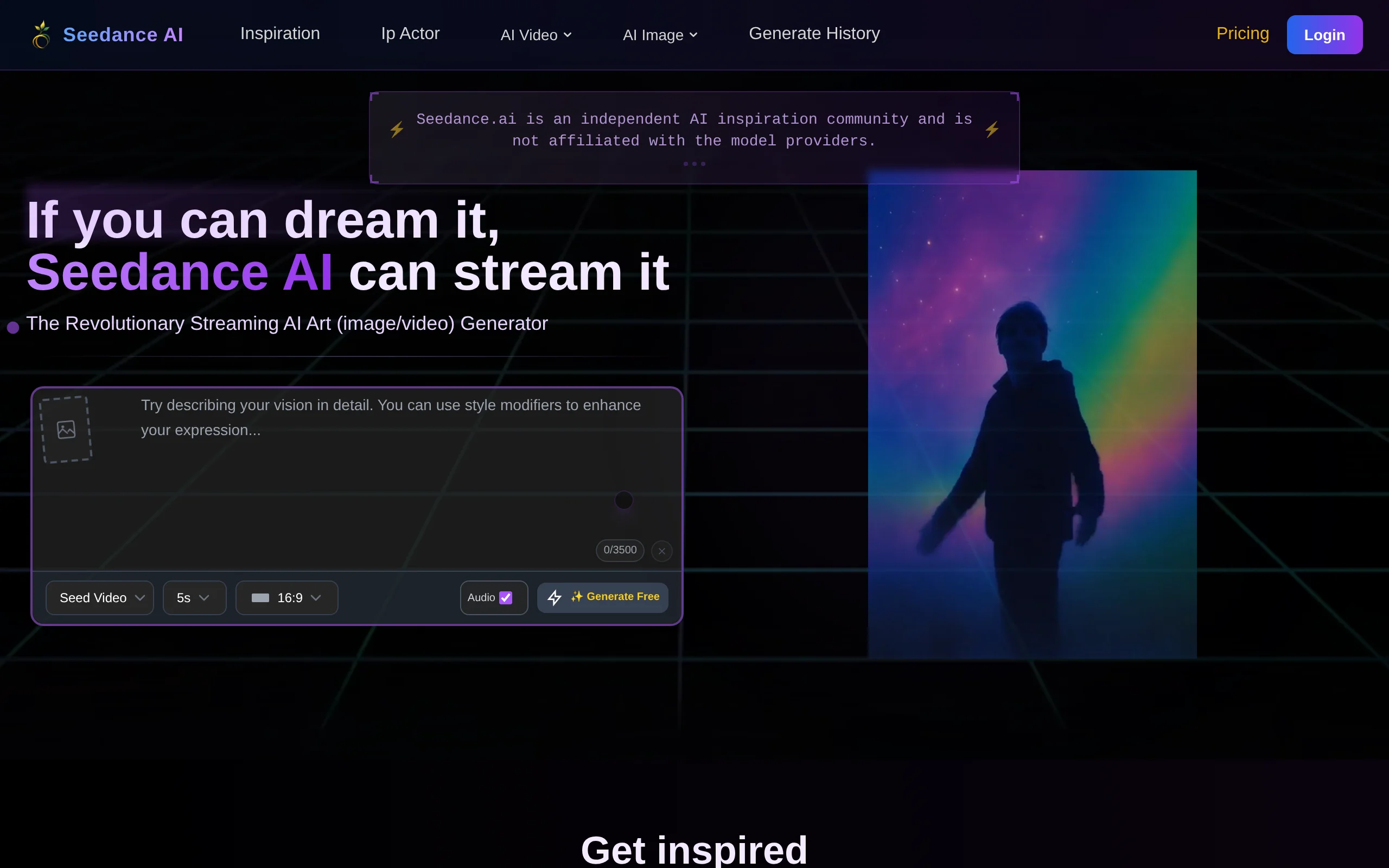Click the lightning bolt icon in the Generate button
The height and width of the screenshot is (868, 1389).
point(555,598)
